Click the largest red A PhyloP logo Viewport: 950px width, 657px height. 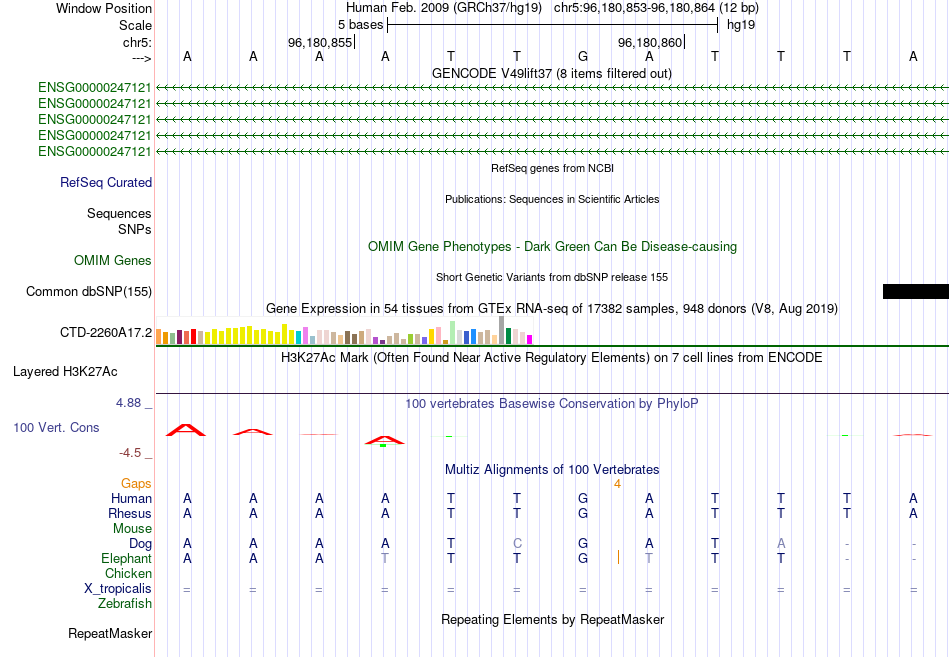187,430
